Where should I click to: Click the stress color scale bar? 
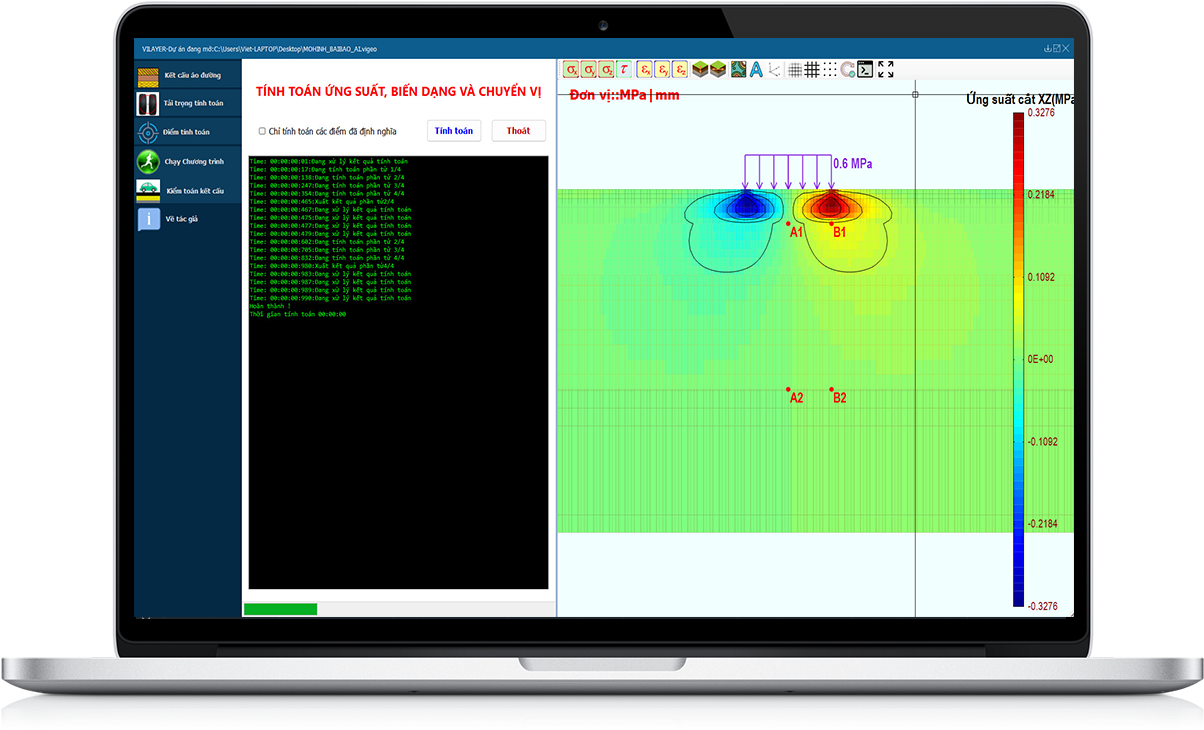[1018, 359]
